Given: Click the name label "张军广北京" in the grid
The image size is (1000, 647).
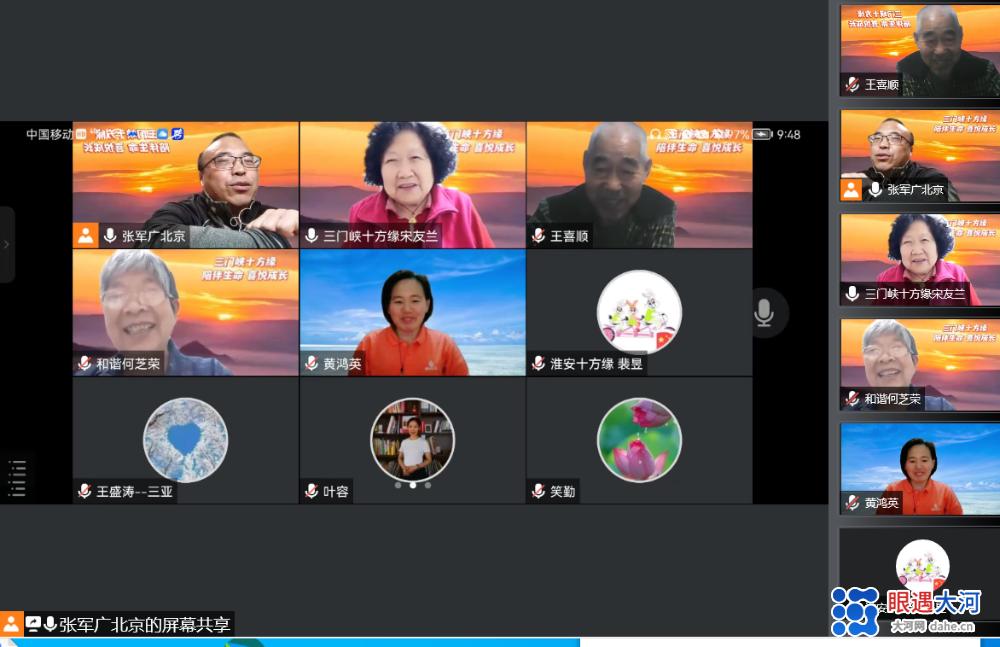Looking at the screenshot, I should click(x=153, y=236).
